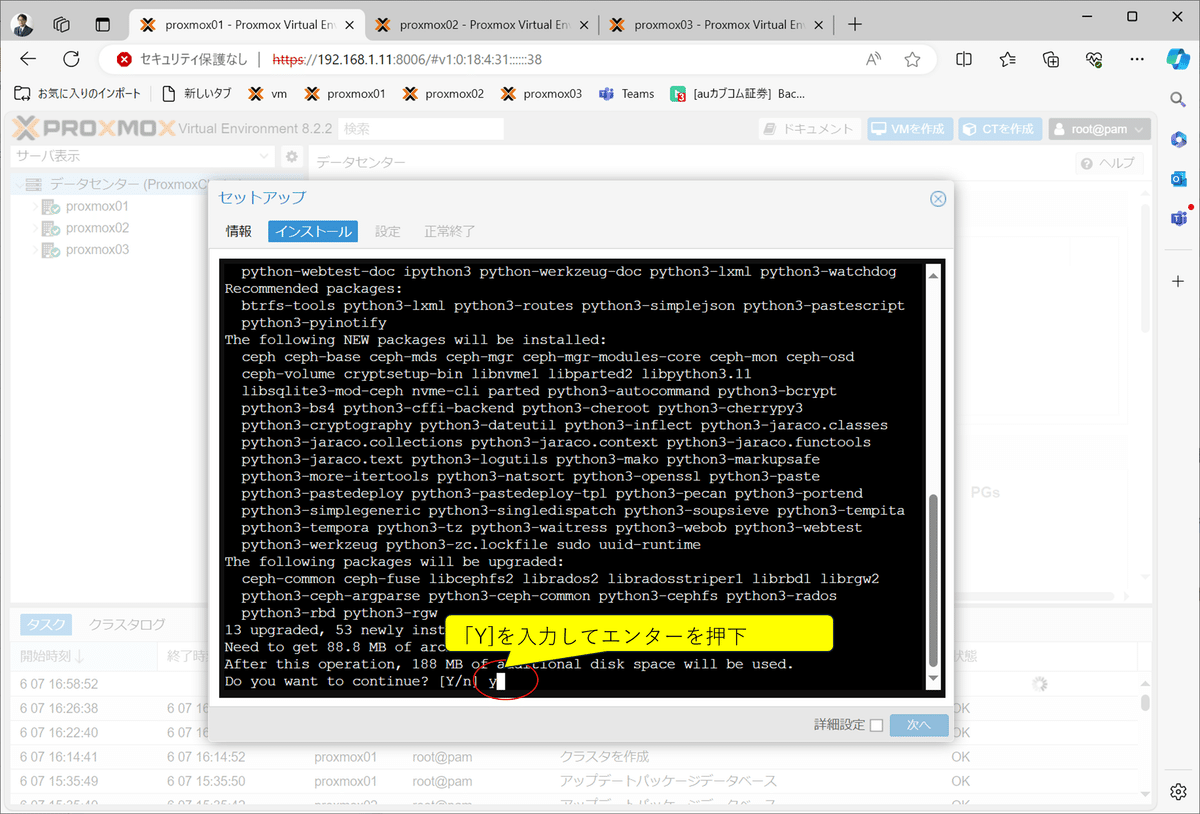
Task: Open the Read aloud icon in the address bar
Action: [874, 59]
